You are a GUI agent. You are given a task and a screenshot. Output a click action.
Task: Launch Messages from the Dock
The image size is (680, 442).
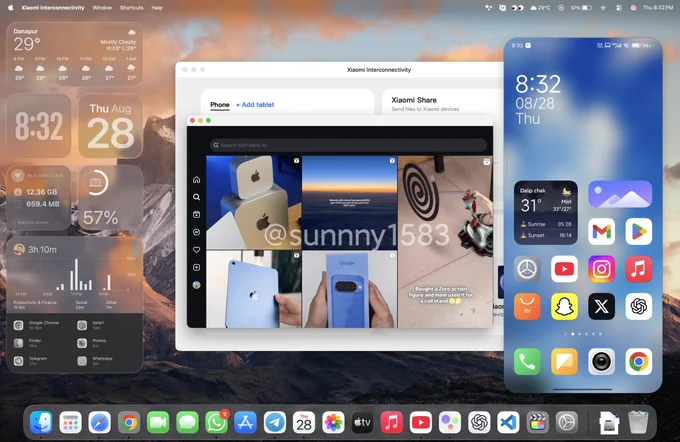pyautogui.click(x=187, y=422)
